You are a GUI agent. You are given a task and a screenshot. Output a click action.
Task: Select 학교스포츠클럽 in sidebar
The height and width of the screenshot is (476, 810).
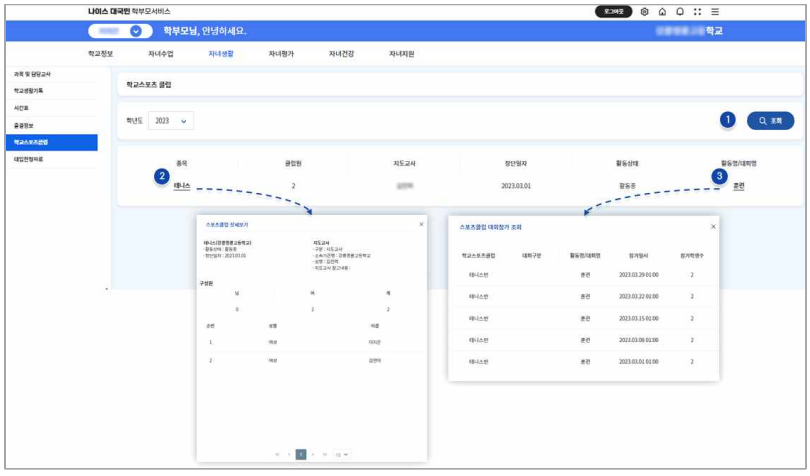51,142
